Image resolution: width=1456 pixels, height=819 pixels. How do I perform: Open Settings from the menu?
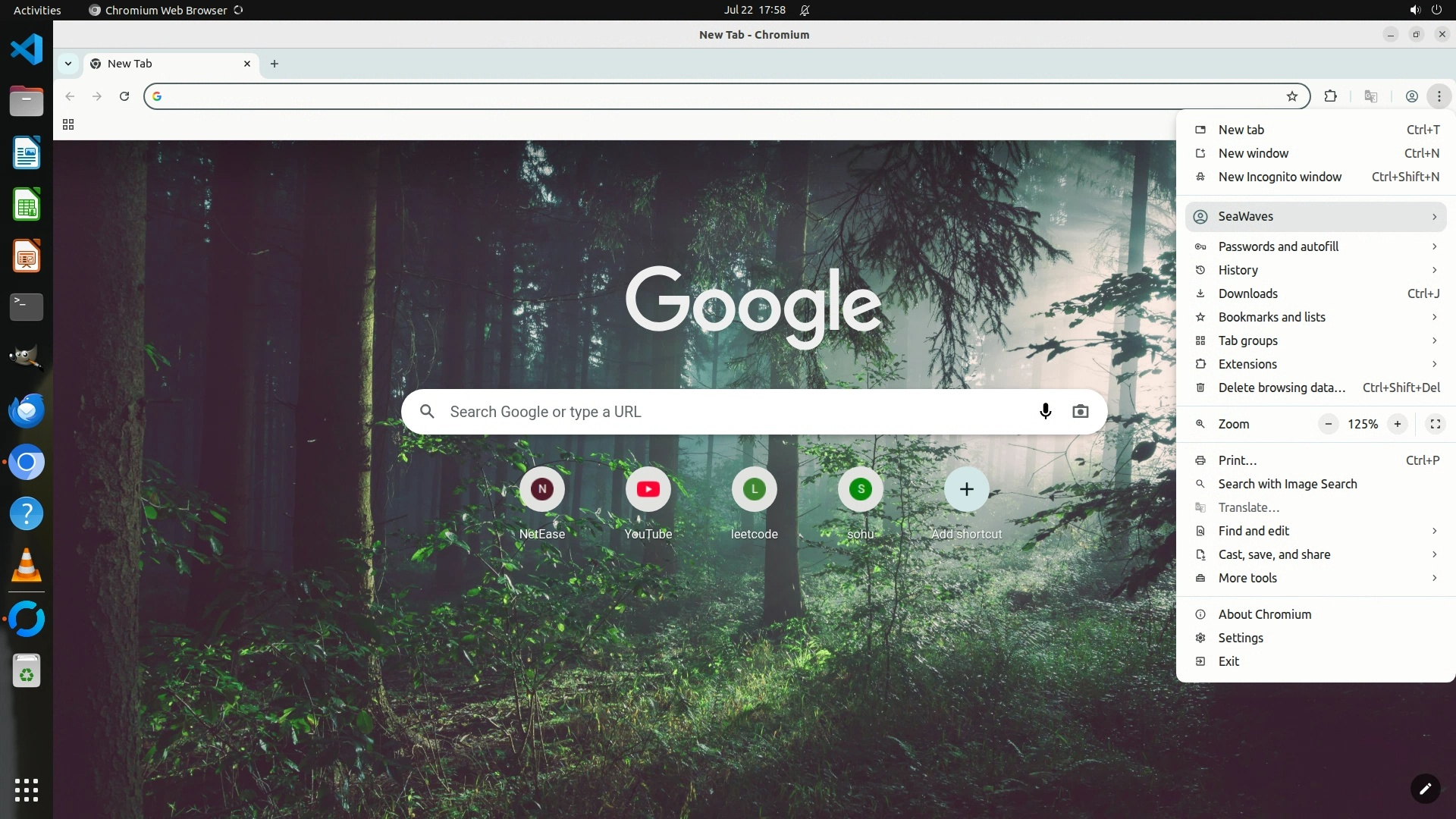coord(1241,638)
